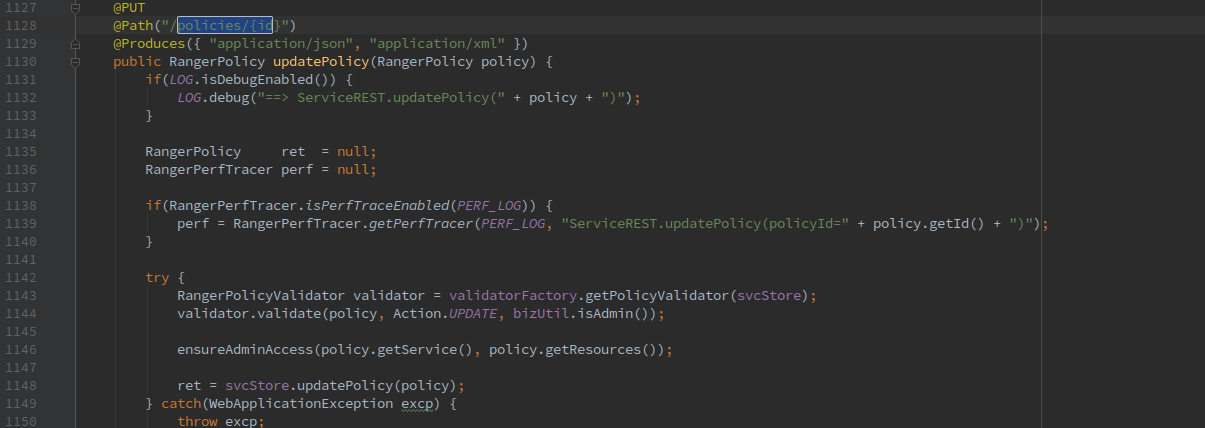Click line number 1144 in the gutter
Viewport: 1205px width, 428px height.
click(x=21, y=314)
